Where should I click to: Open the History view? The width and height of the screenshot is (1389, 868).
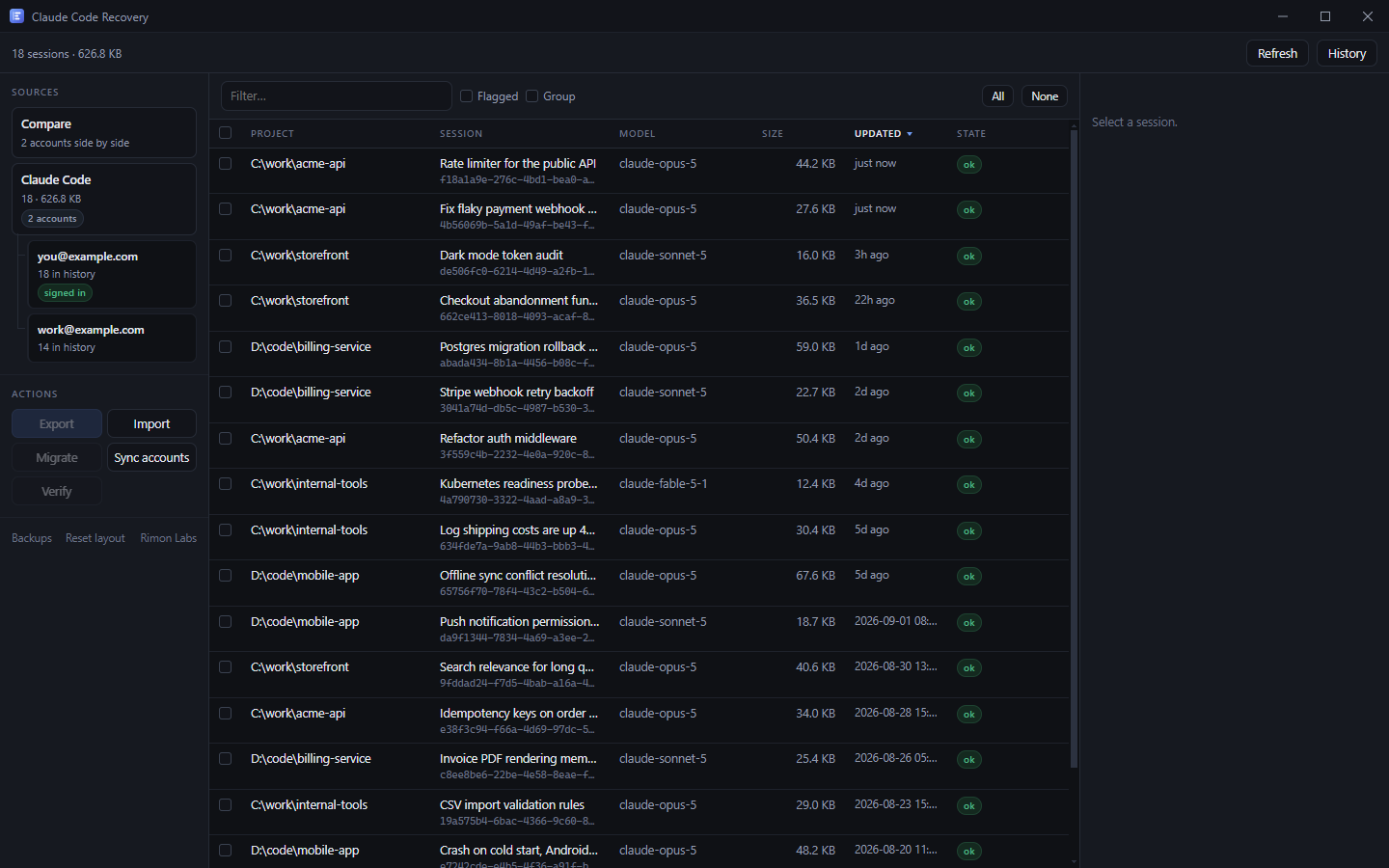1347,54
